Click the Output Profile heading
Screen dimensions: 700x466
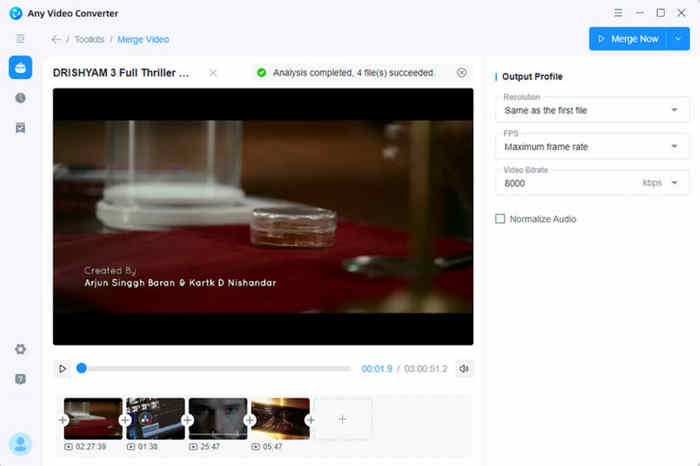click(532, 76)
